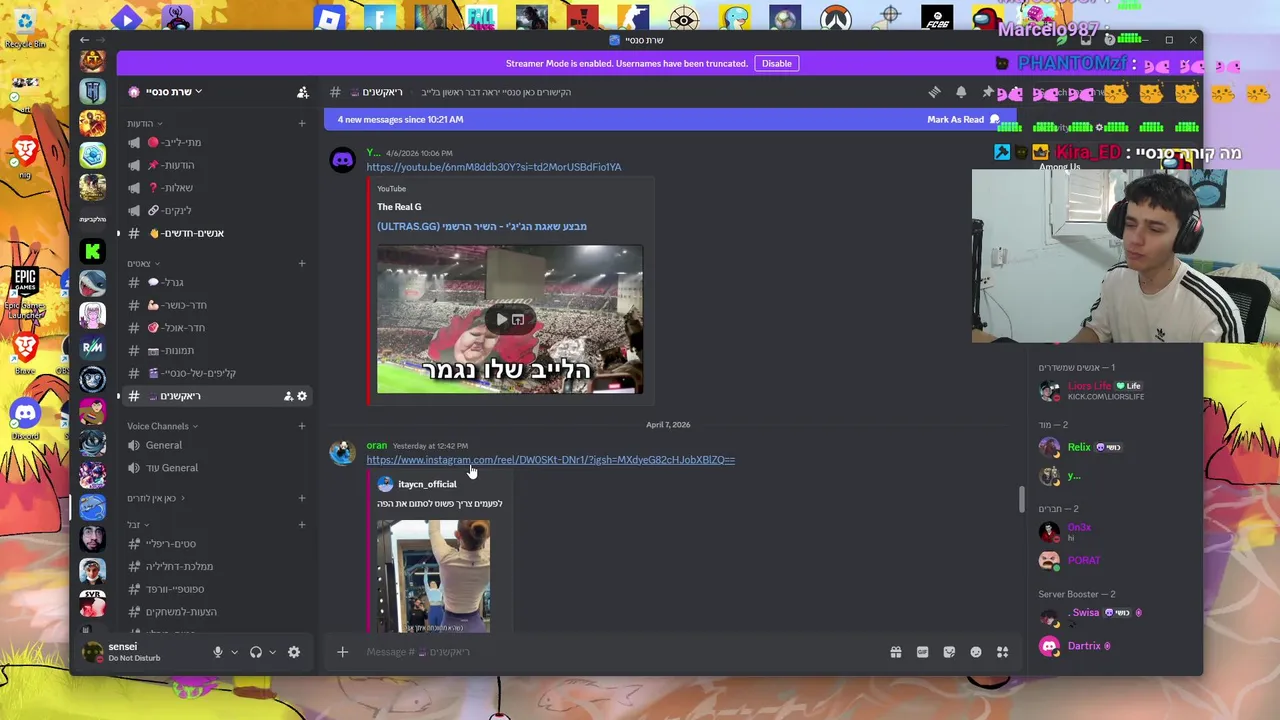Open the sticker picker
This screenshot has height=720, width=1280.
click(x=949, y=652)
